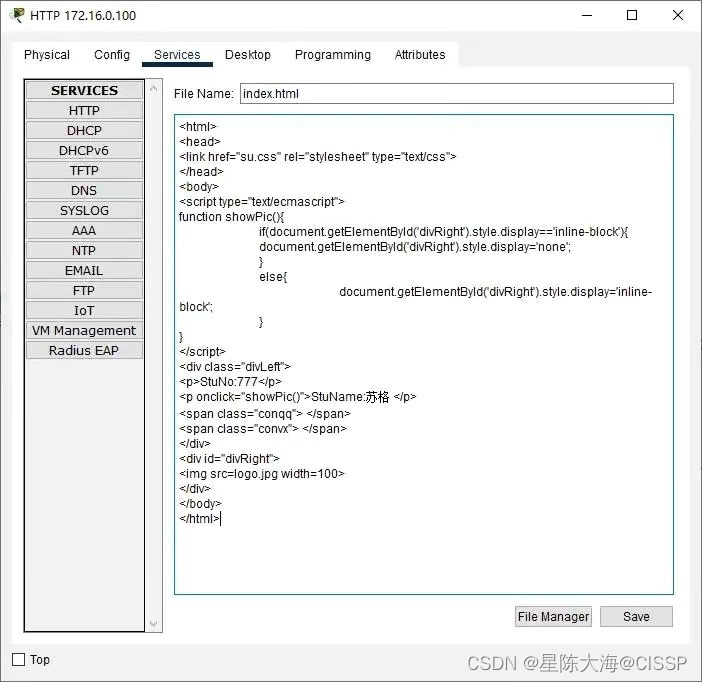Select the IoT service

pos(84,310)
